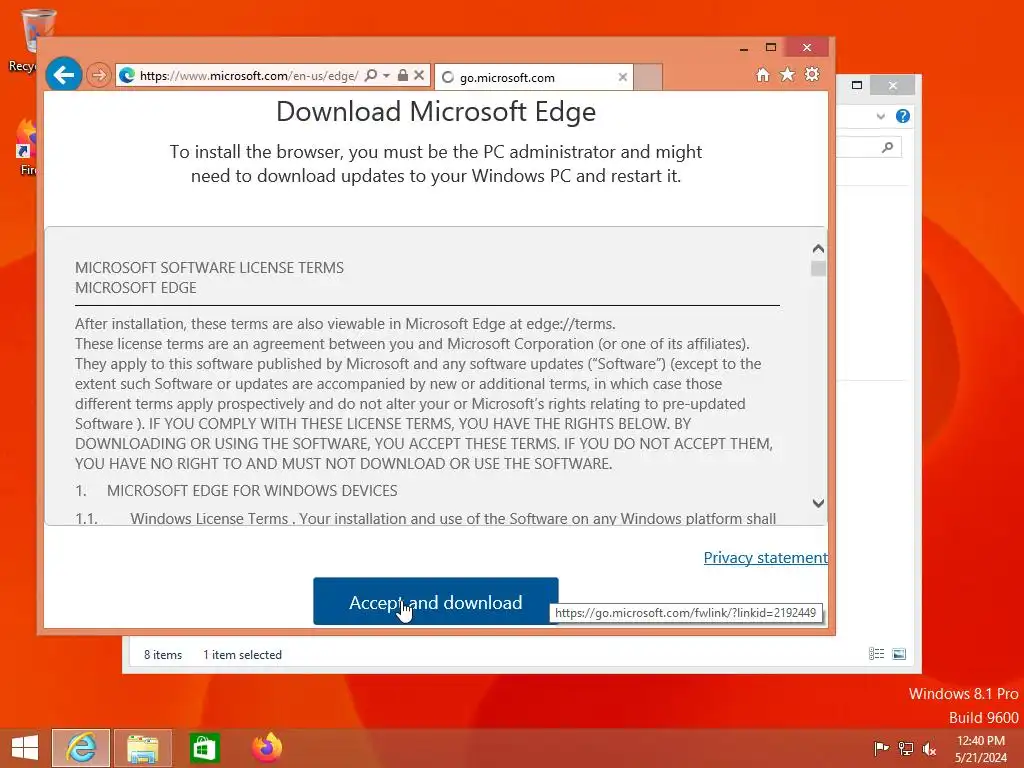
Task: Open a new tab in Internet Explorer
Action: (648, 77)
